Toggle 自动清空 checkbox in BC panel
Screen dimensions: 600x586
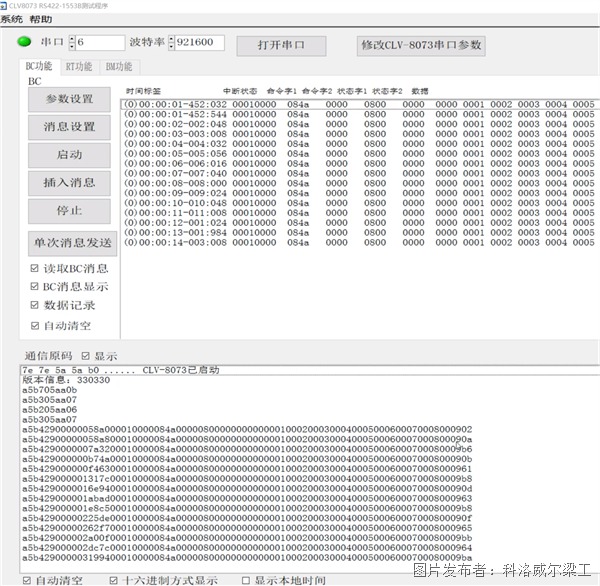tap(35, 326)
